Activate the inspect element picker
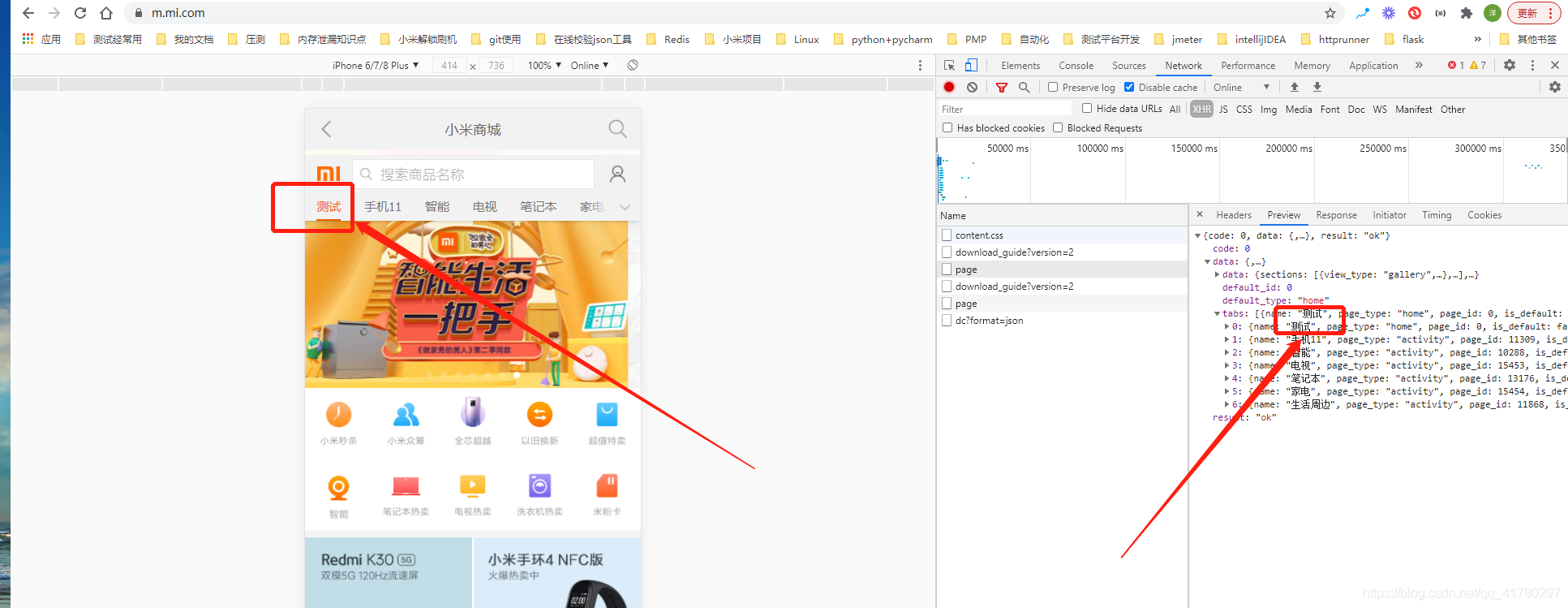The image size is (1568, 608). [950, 65]
